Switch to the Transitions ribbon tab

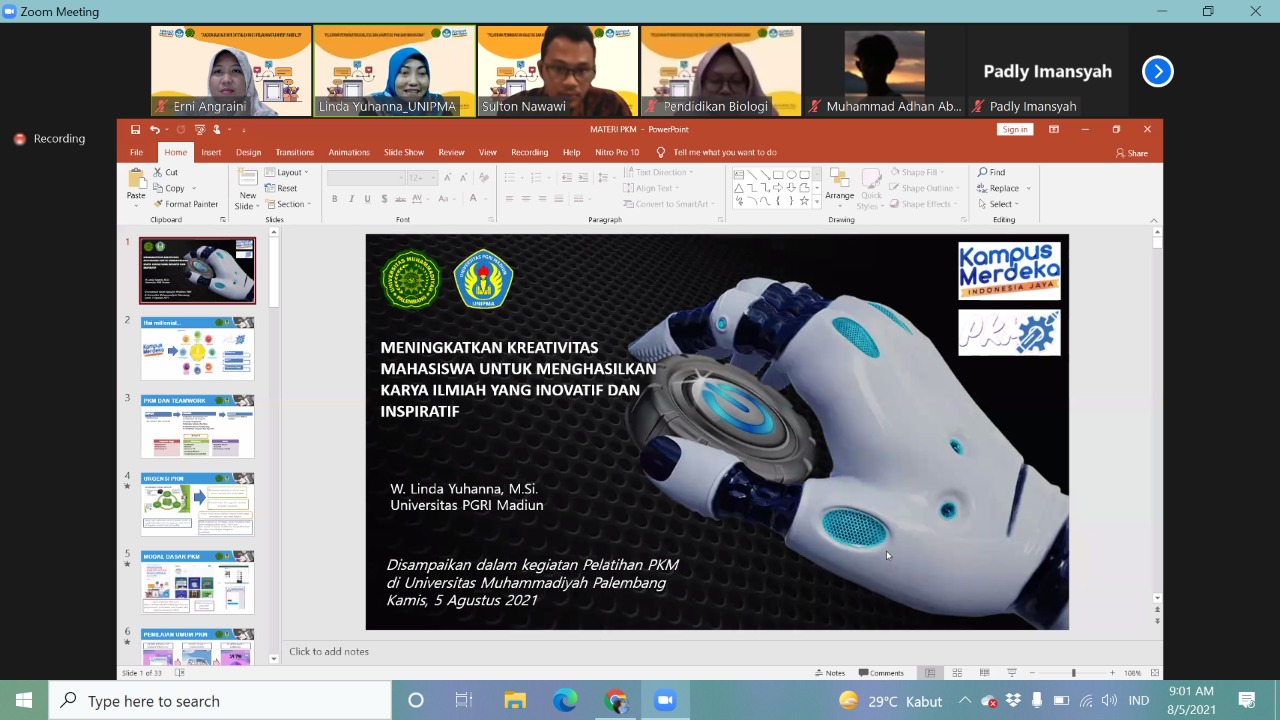pos(294,152)
